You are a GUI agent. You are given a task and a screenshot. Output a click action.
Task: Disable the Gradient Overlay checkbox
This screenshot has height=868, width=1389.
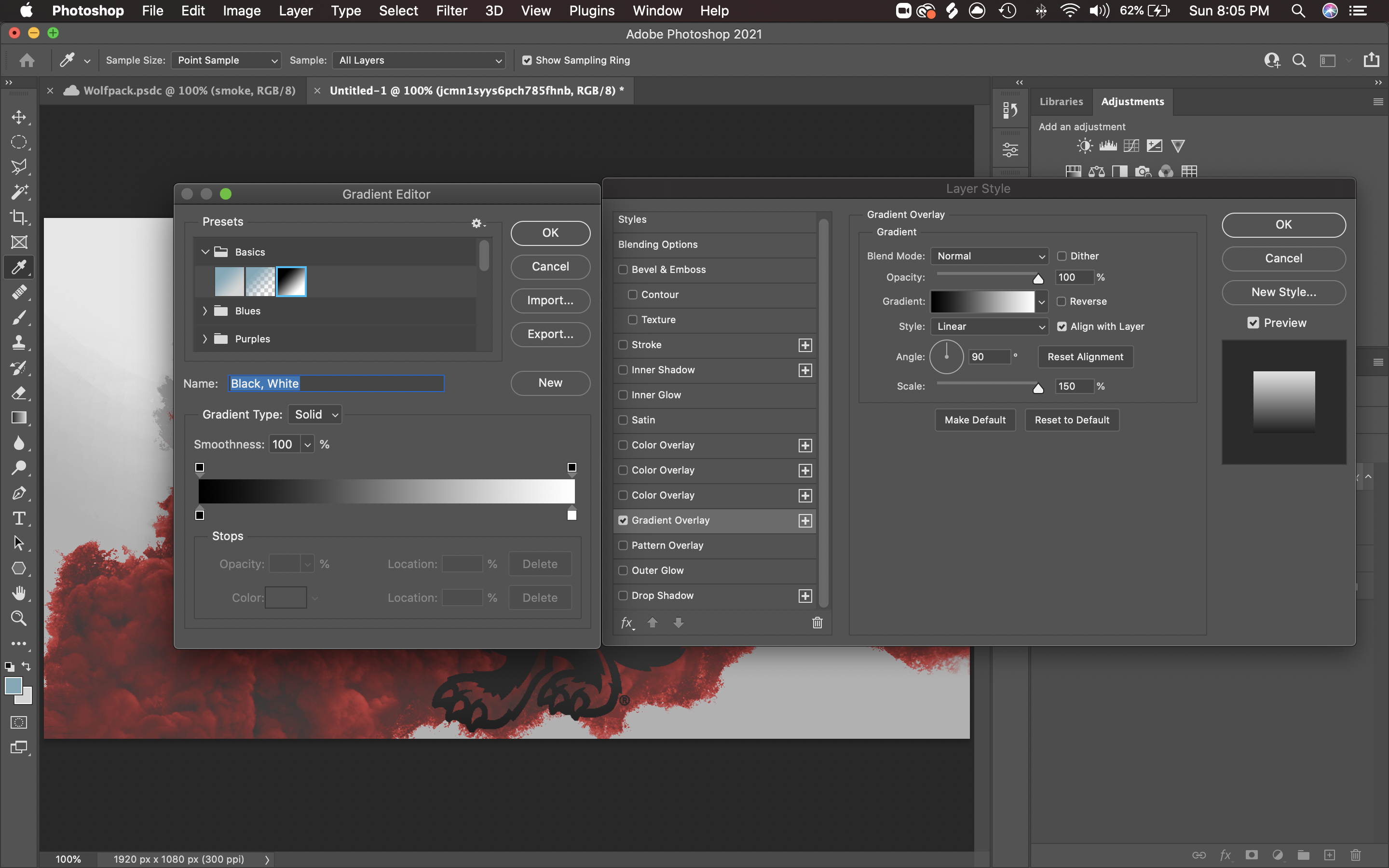pyautogui.click(x=623, y=521)
